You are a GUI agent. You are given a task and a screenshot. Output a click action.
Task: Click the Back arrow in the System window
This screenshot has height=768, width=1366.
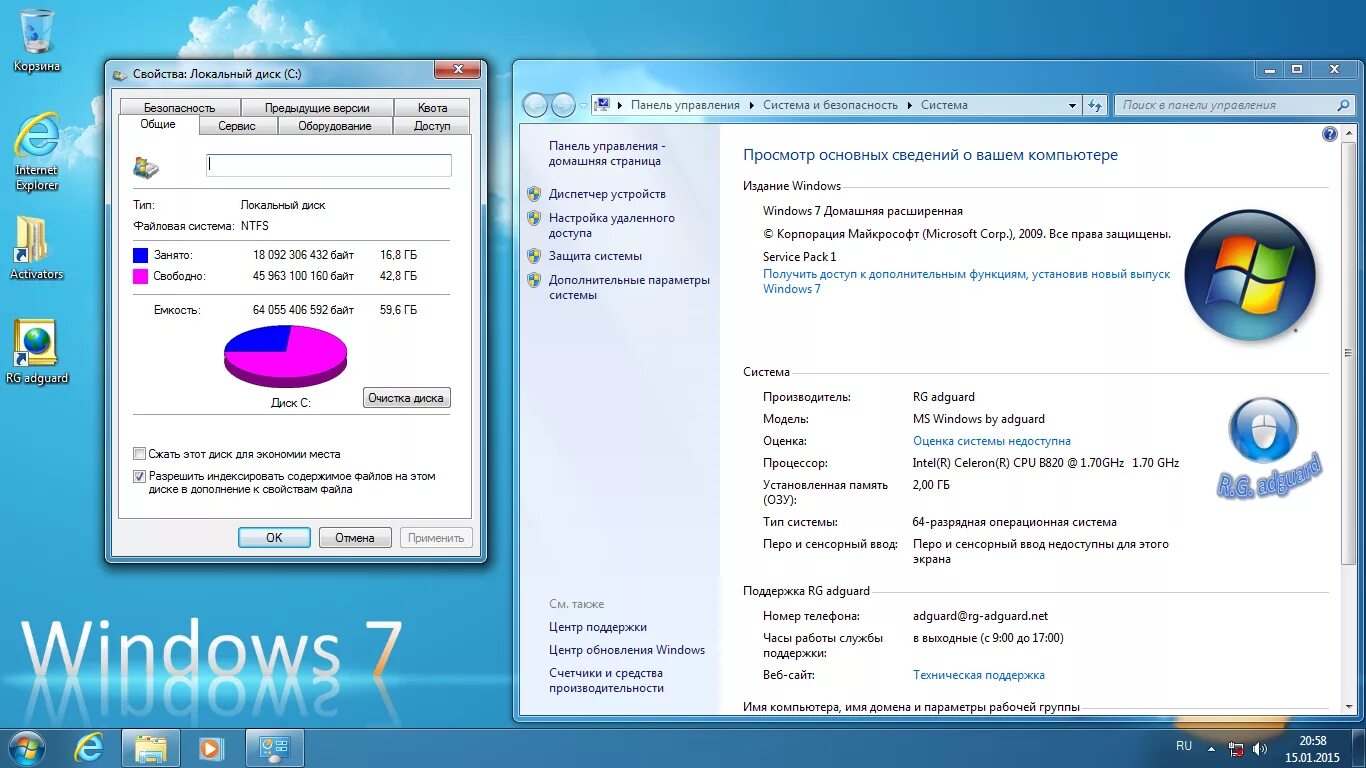point(535,105)
